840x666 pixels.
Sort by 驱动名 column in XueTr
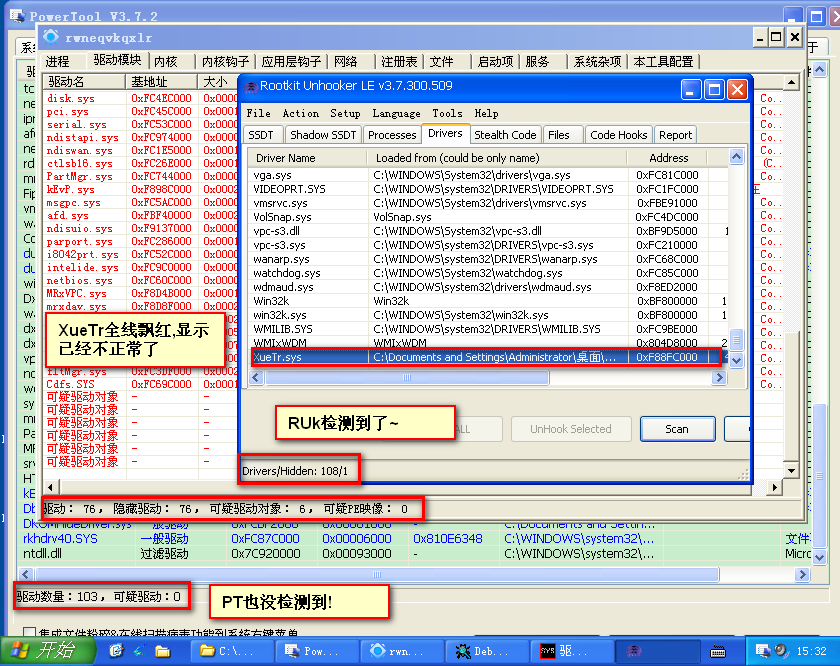coord(84,82)
